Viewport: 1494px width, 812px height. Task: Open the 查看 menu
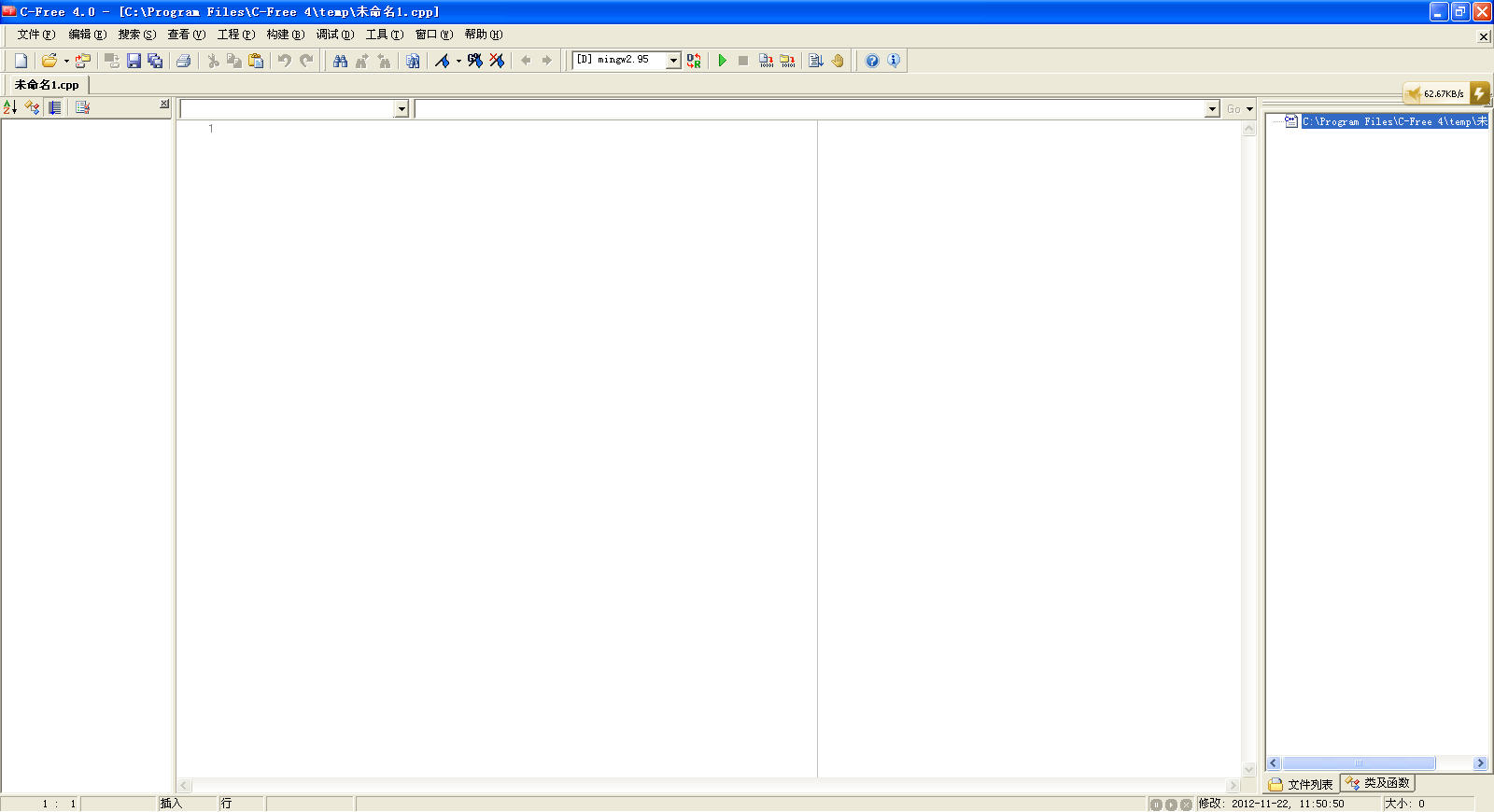tap(186, 35)
